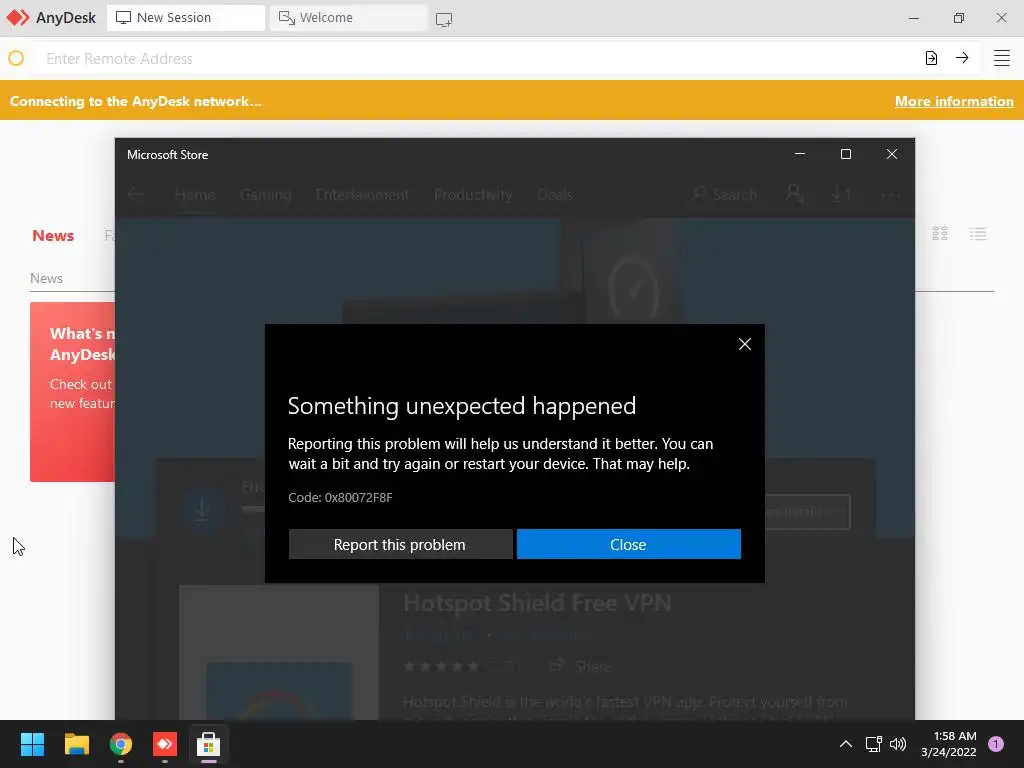The image size is (1024, 768).
Task: Open the Home tab in Microsoft Store
Action: click(x=195, y=195)
